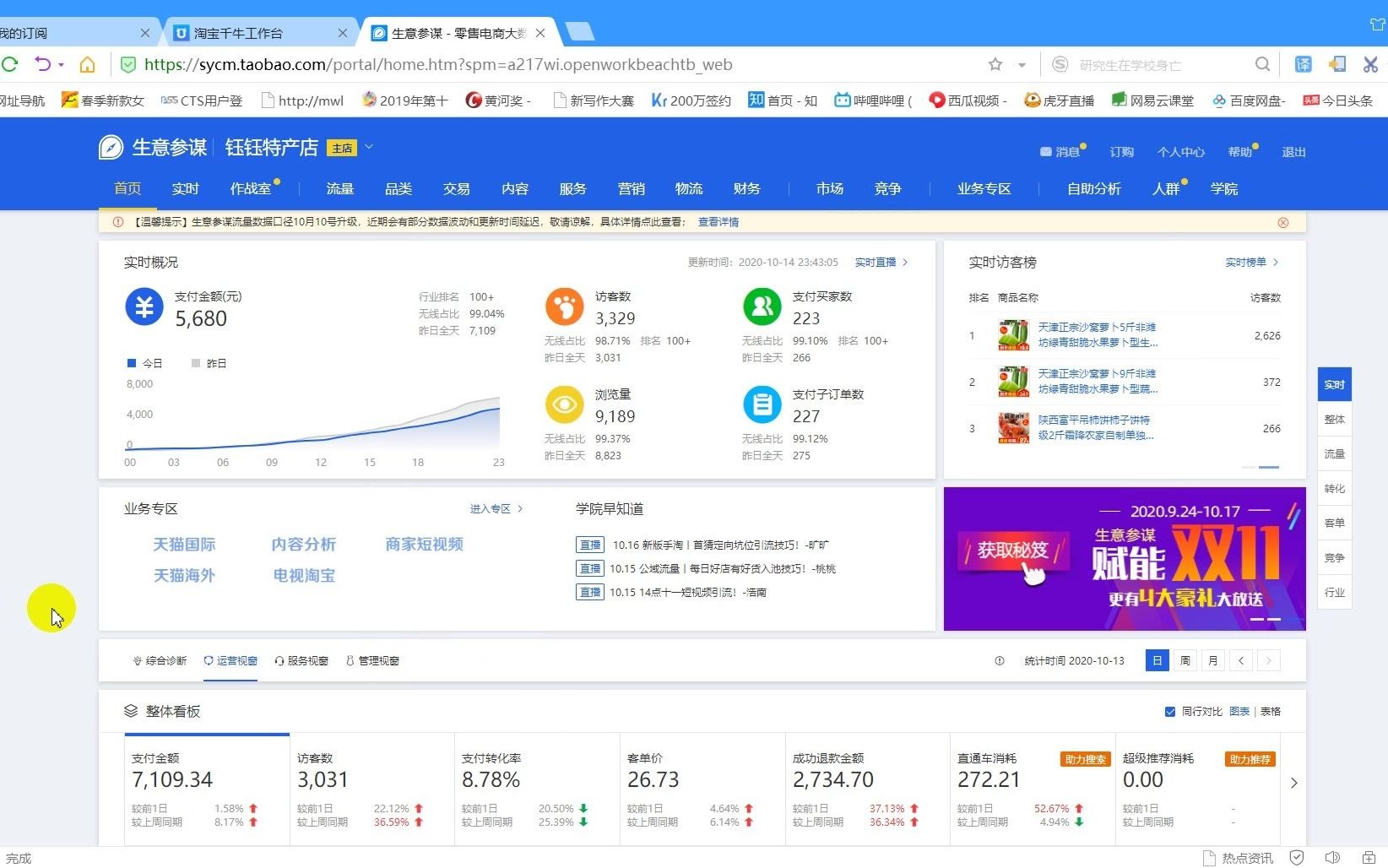This screenshot has width=1388, height=868.
Task: Click 退出 to log out
Action: pos(1294,152)
